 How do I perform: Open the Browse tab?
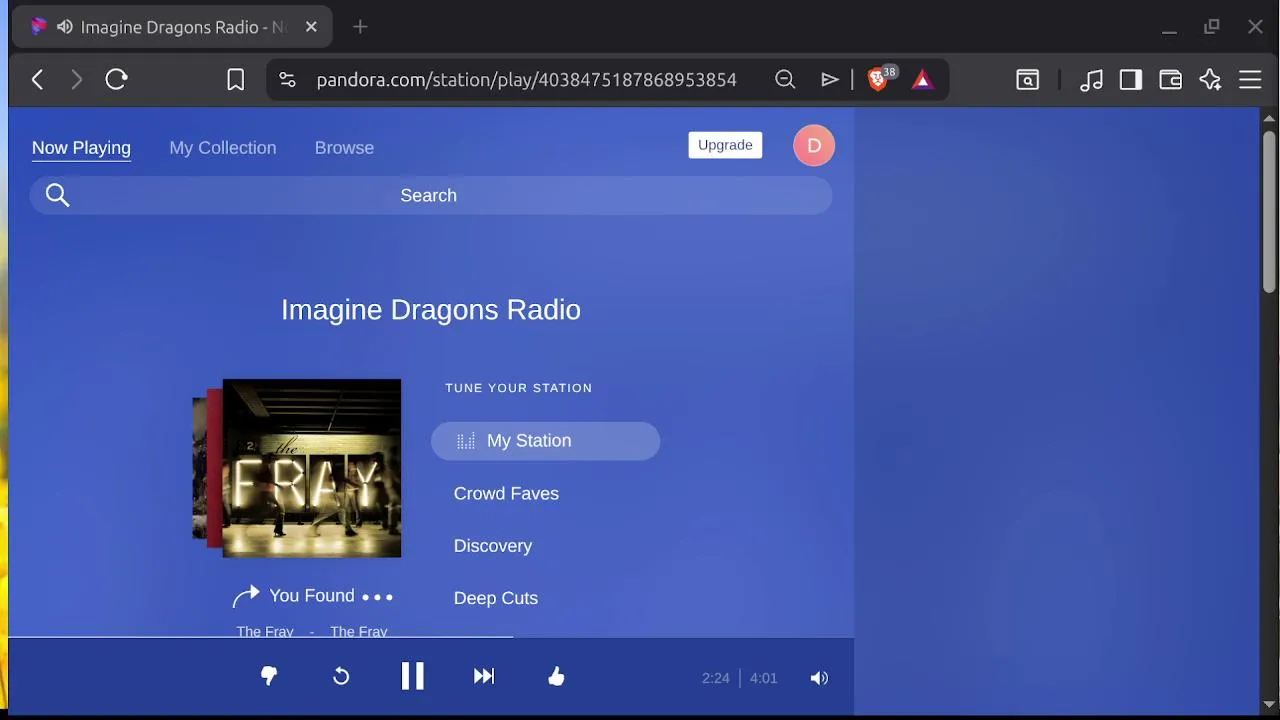tap(344, 148)
